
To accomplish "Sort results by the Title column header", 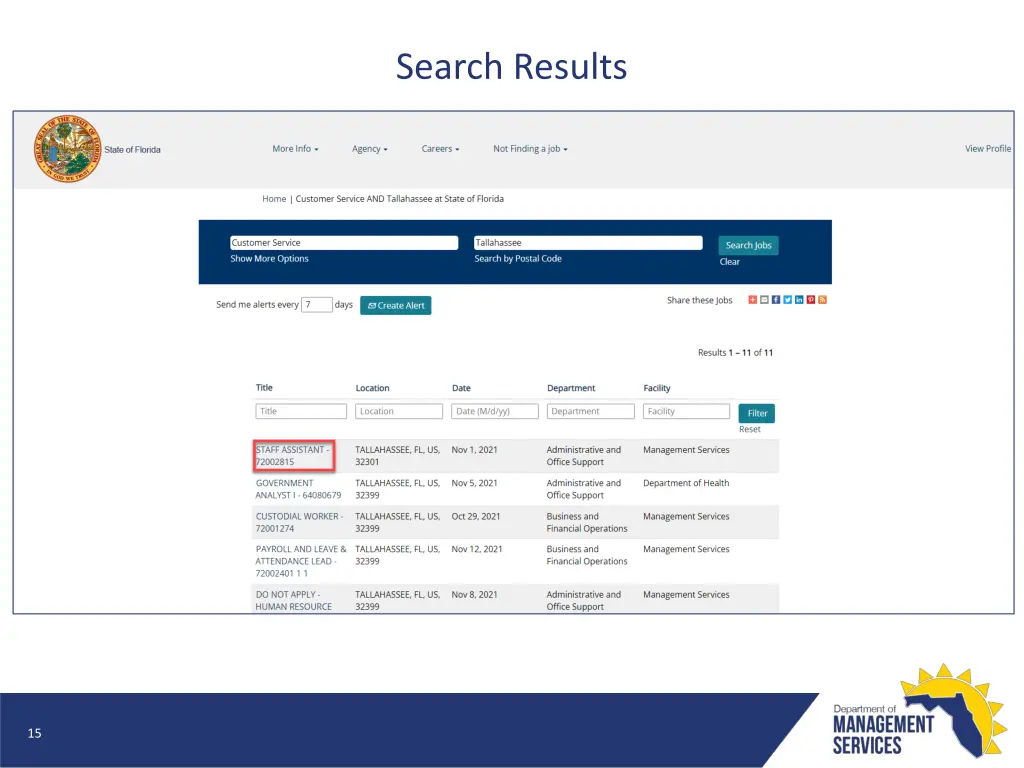I will [264, 387].
